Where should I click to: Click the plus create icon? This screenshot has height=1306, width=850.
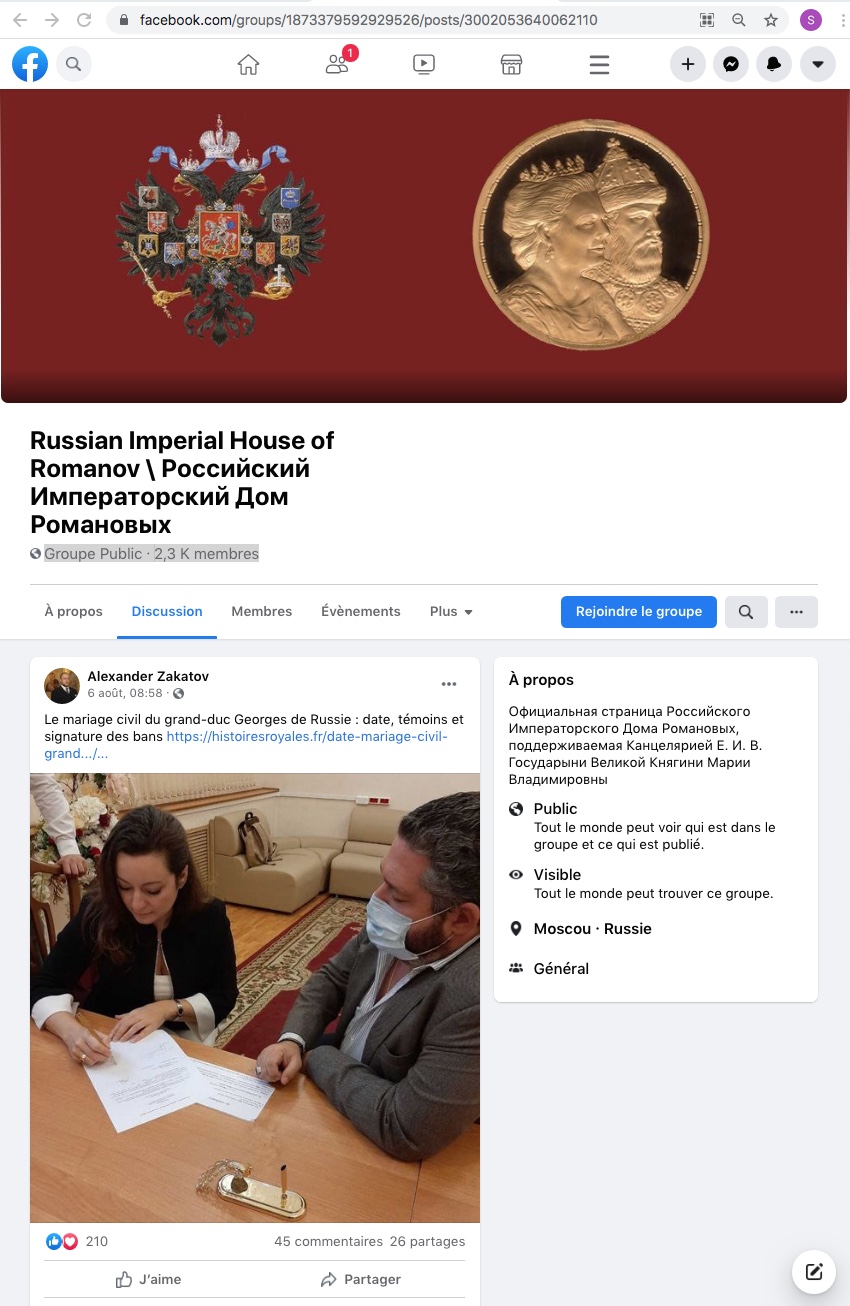(x=687, y=64)
